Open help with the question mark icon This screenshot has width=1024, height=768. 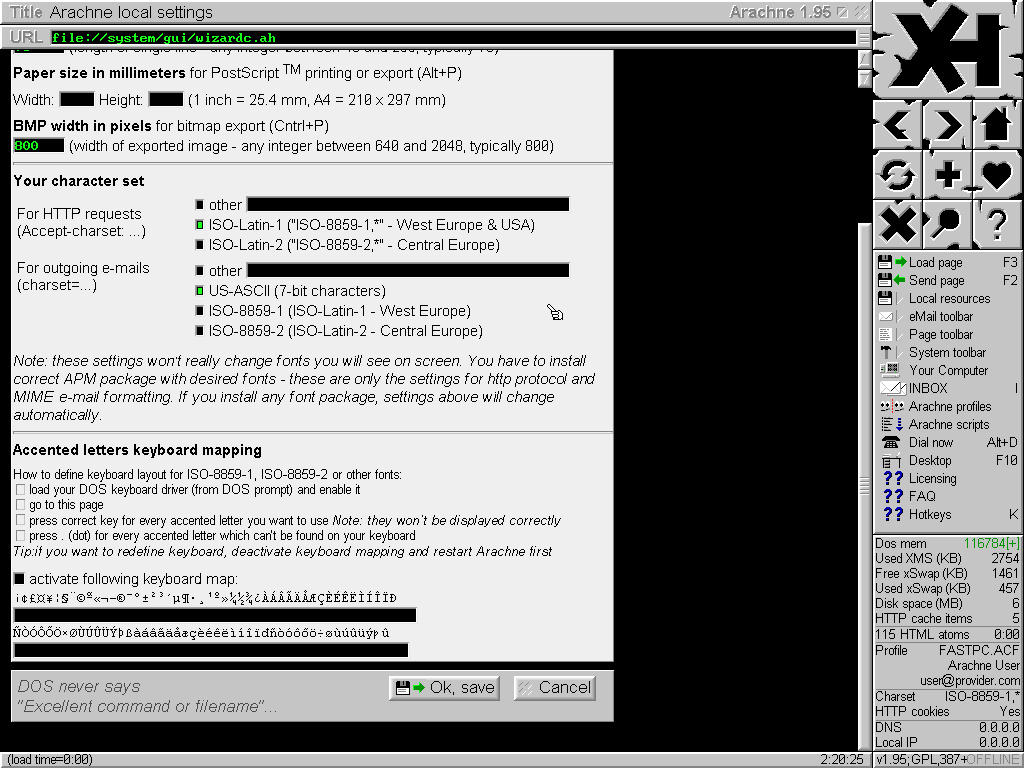pos(997,224)
